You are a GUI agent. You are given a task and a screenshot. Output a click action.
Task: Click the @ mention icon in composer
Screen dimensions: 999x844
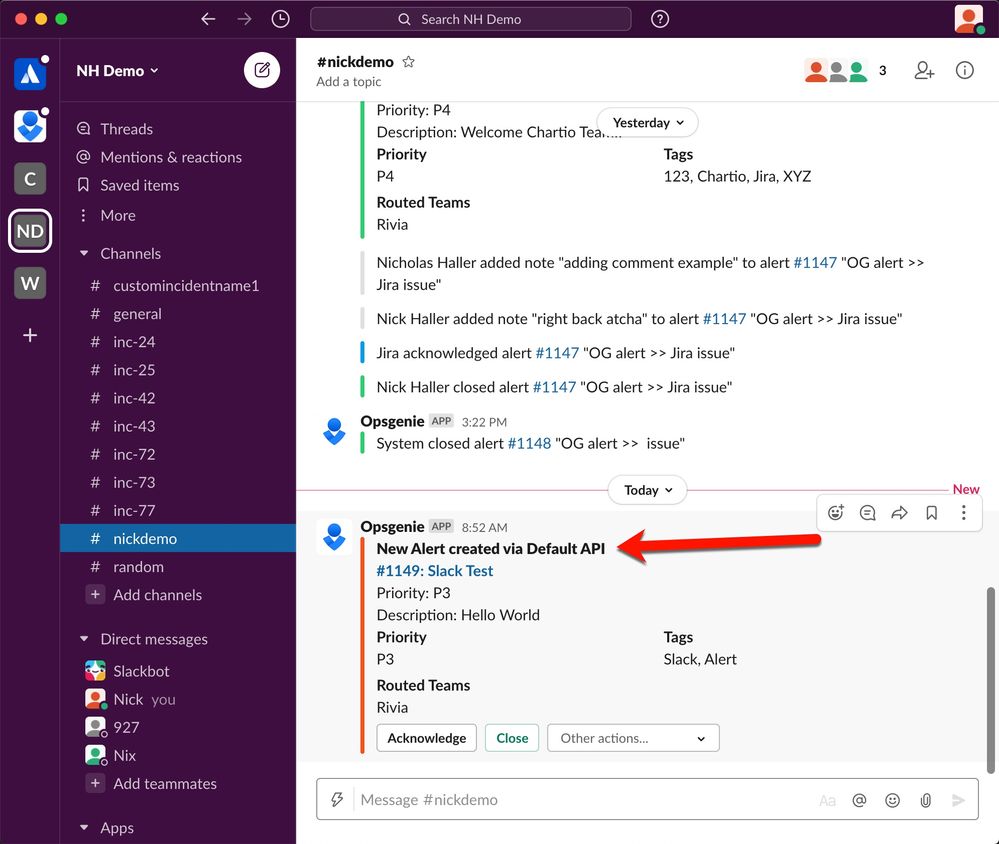click(859, 800)
